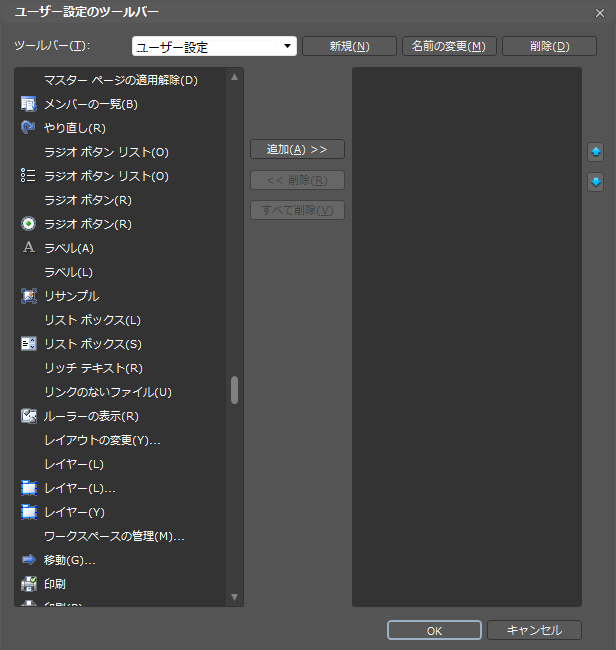Click the command list's scrollbar thumb
The height and width of the screenshot is (650, 616).
(234, 390)
